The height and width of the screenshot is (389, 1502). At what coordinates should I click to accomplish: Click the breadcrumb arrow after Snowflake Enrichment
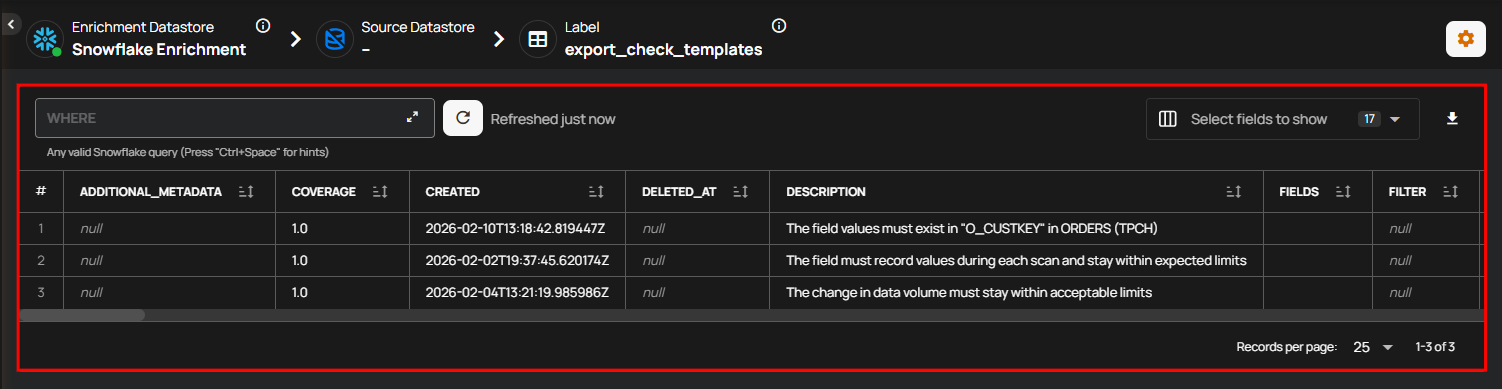pos(295,40)
